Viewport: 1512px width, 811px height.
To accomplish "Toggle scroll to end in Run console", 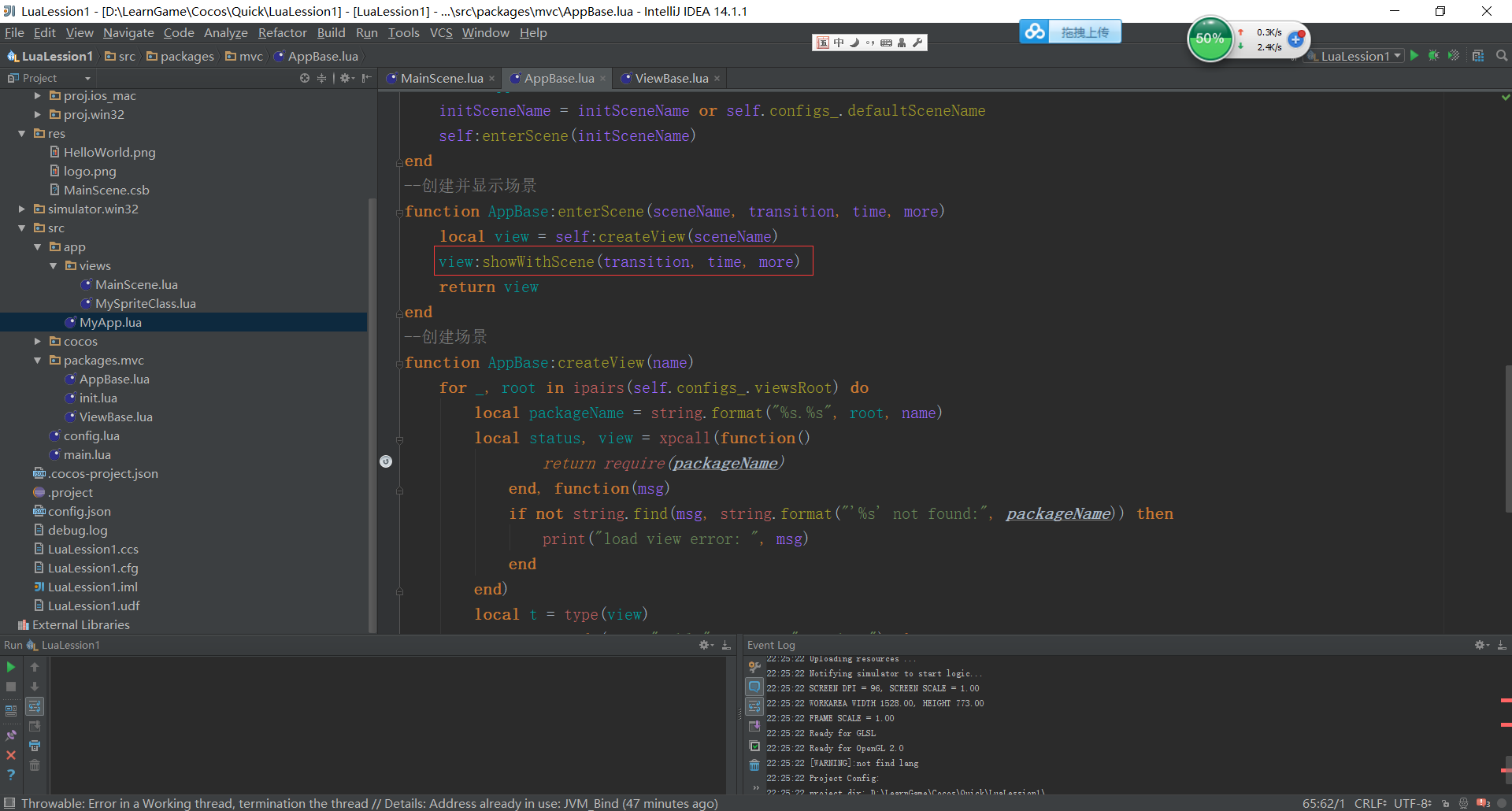I will 35,726.
